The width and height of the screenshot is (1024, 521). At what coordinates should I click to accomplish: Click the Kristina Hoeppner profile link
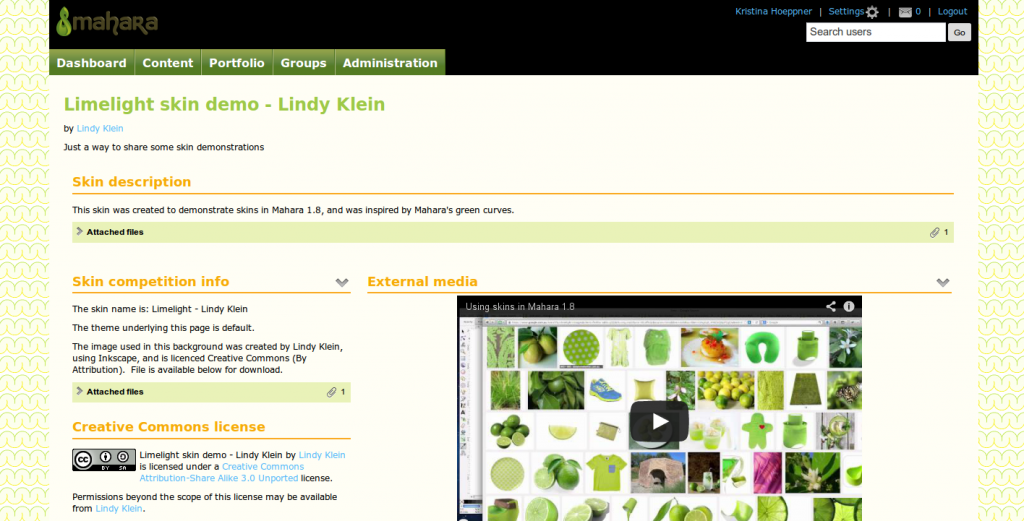(773, 12)
